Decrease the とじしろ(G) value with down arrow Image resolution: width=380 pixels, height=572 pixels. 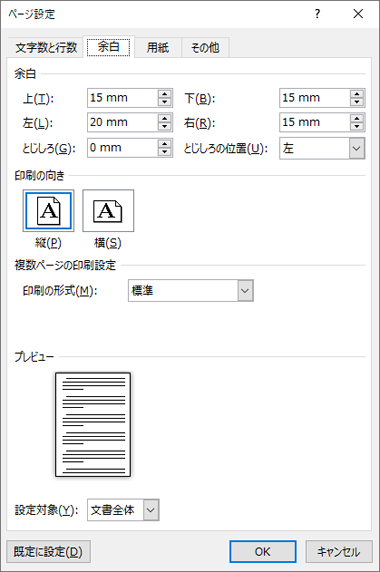pyautogui.click(x=165, y=152)
